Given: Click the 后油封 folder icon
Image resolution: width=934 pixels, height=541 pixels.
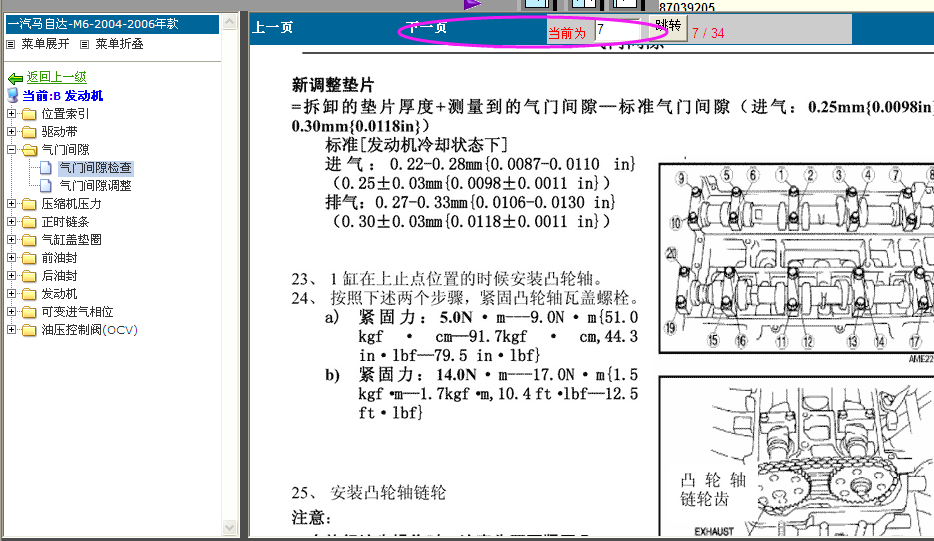Looking at the screenshot, I should [29, 276].
